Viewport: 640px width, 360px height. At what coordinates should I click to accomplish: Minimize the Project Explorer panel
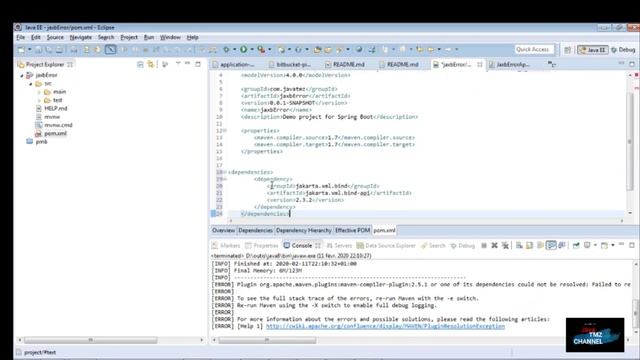click(x=187, y=64)
